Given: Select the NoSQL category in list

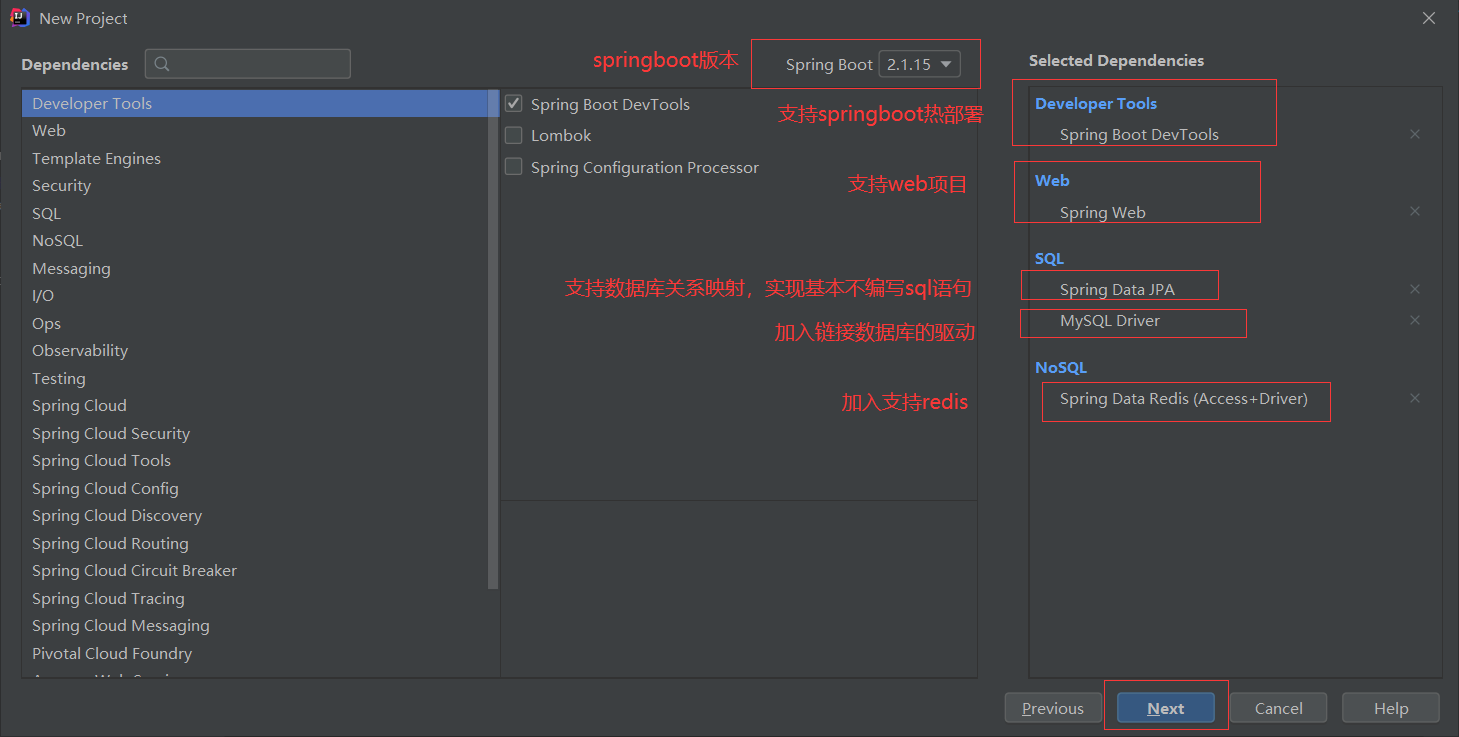Looking at the screenshot, I should (255, 240).
